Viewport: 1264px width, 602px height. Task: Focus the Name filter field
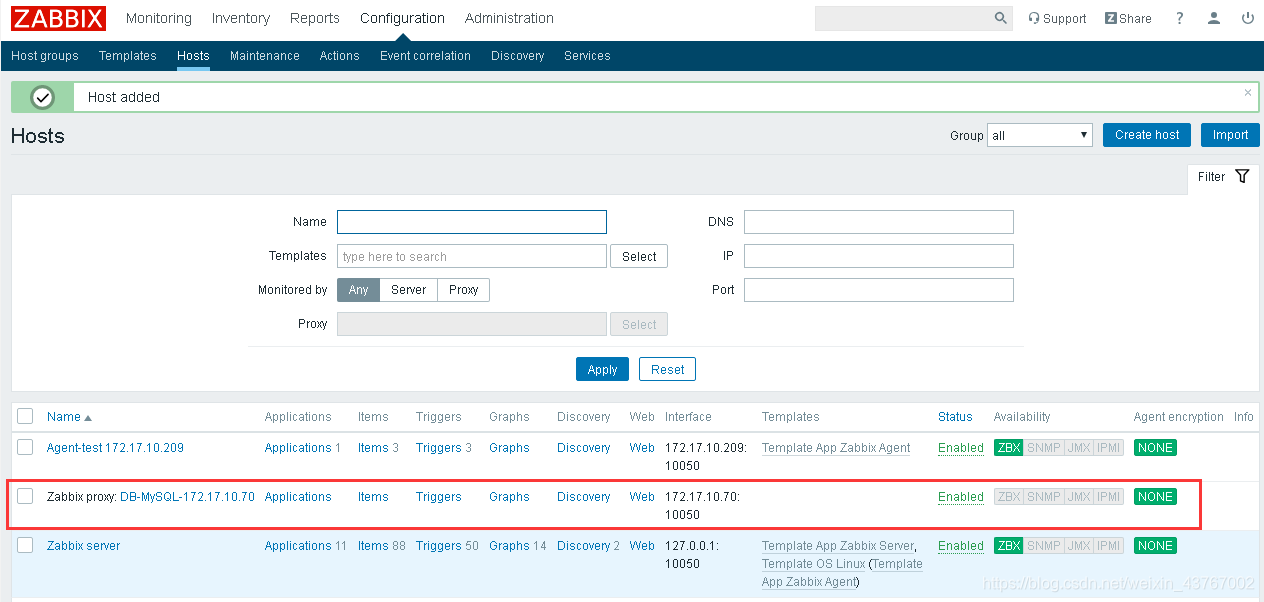472,222
